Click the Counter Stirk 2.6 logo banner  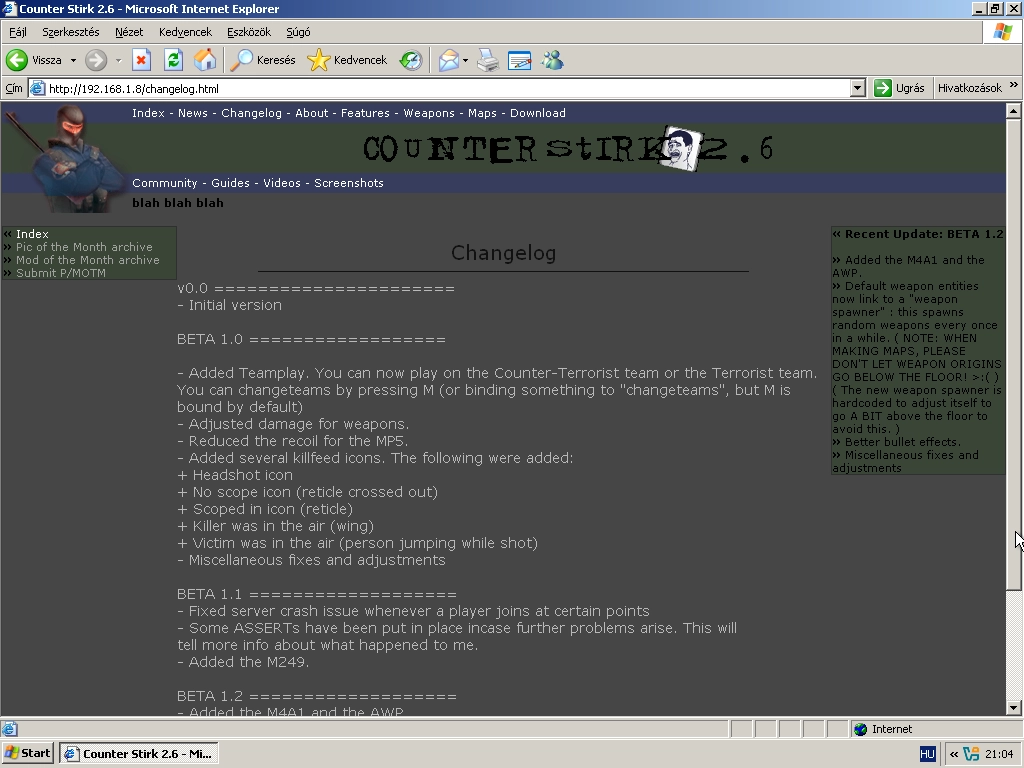(568, 148)
